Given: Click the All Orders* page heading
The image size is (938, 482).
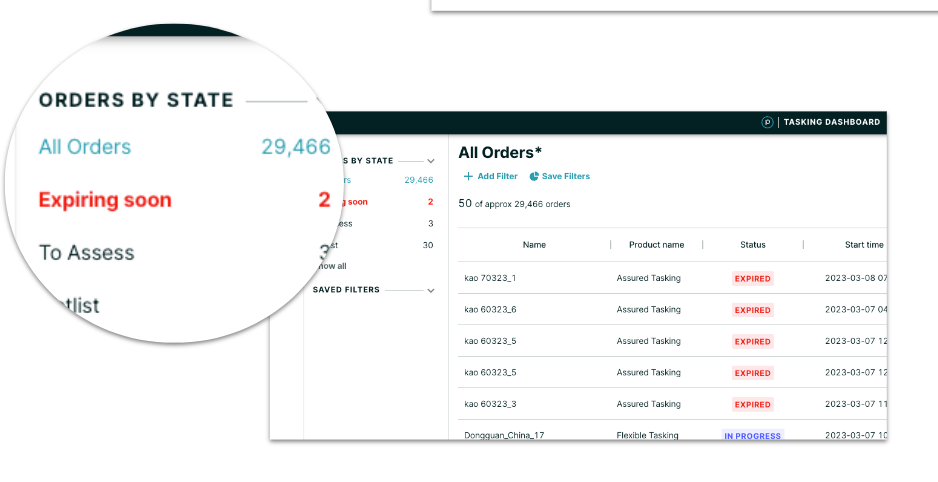Looking at the screenshot, I should [500, 153].
